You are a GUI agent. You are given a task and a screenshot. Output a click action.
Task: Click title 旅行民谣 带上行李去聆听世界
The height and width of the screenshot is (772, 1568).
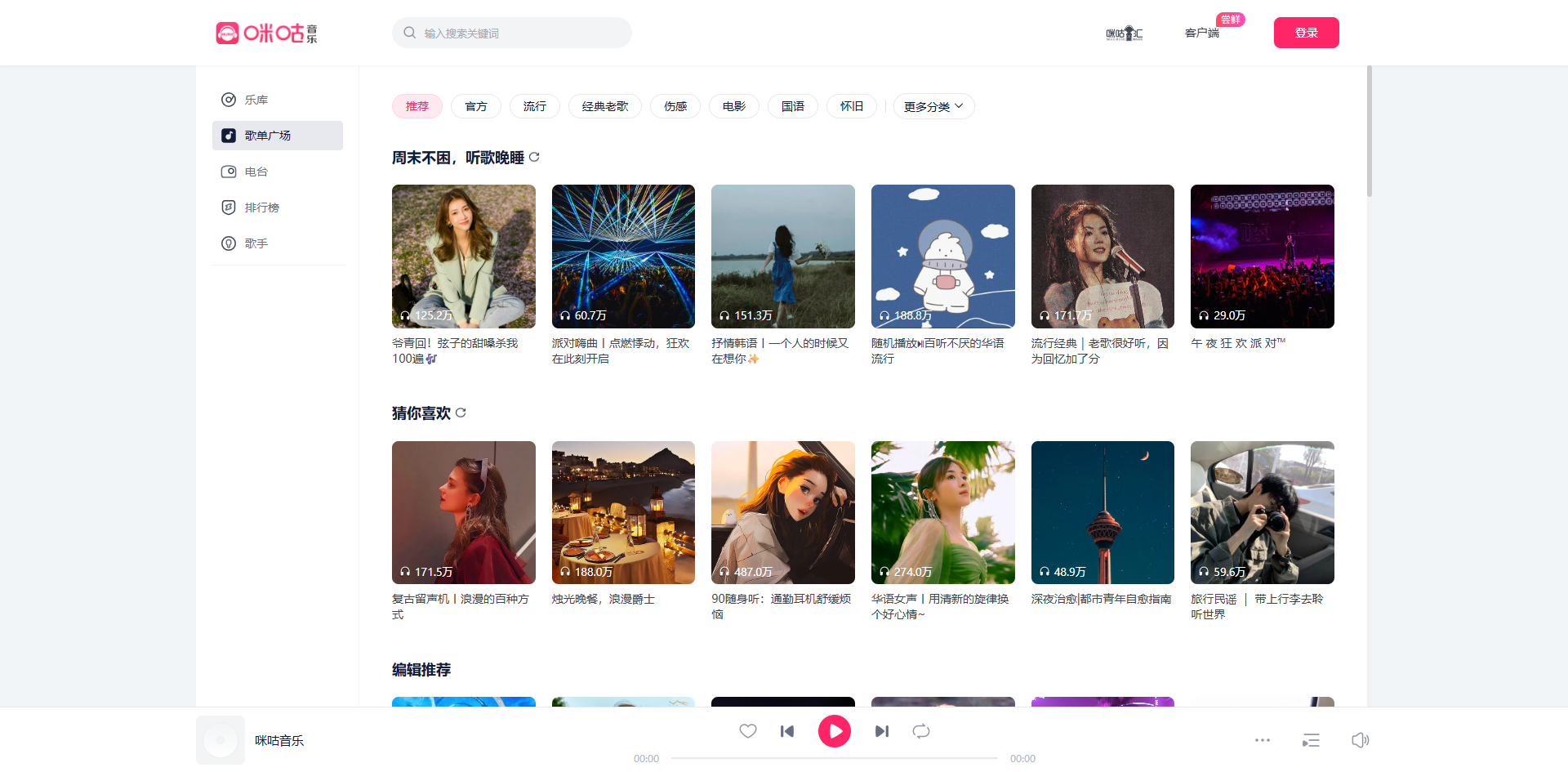pos(1257,606)
